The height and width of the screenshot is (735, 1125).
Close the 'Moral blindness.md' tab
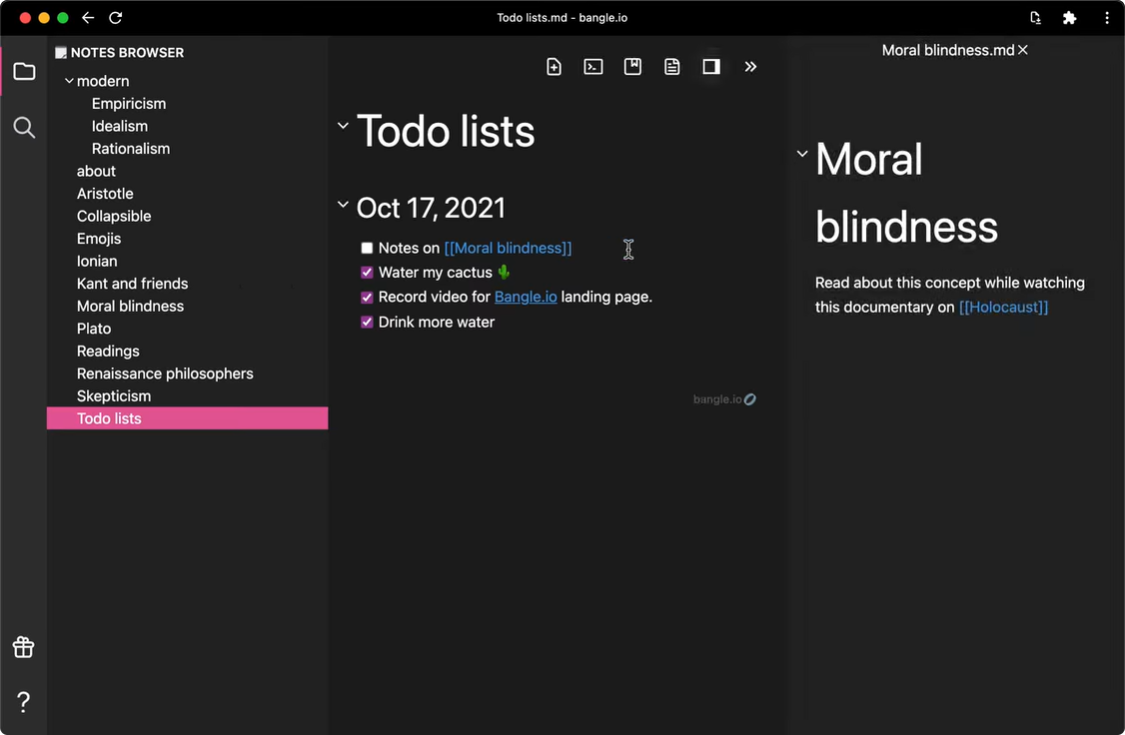click(1023, 50)
